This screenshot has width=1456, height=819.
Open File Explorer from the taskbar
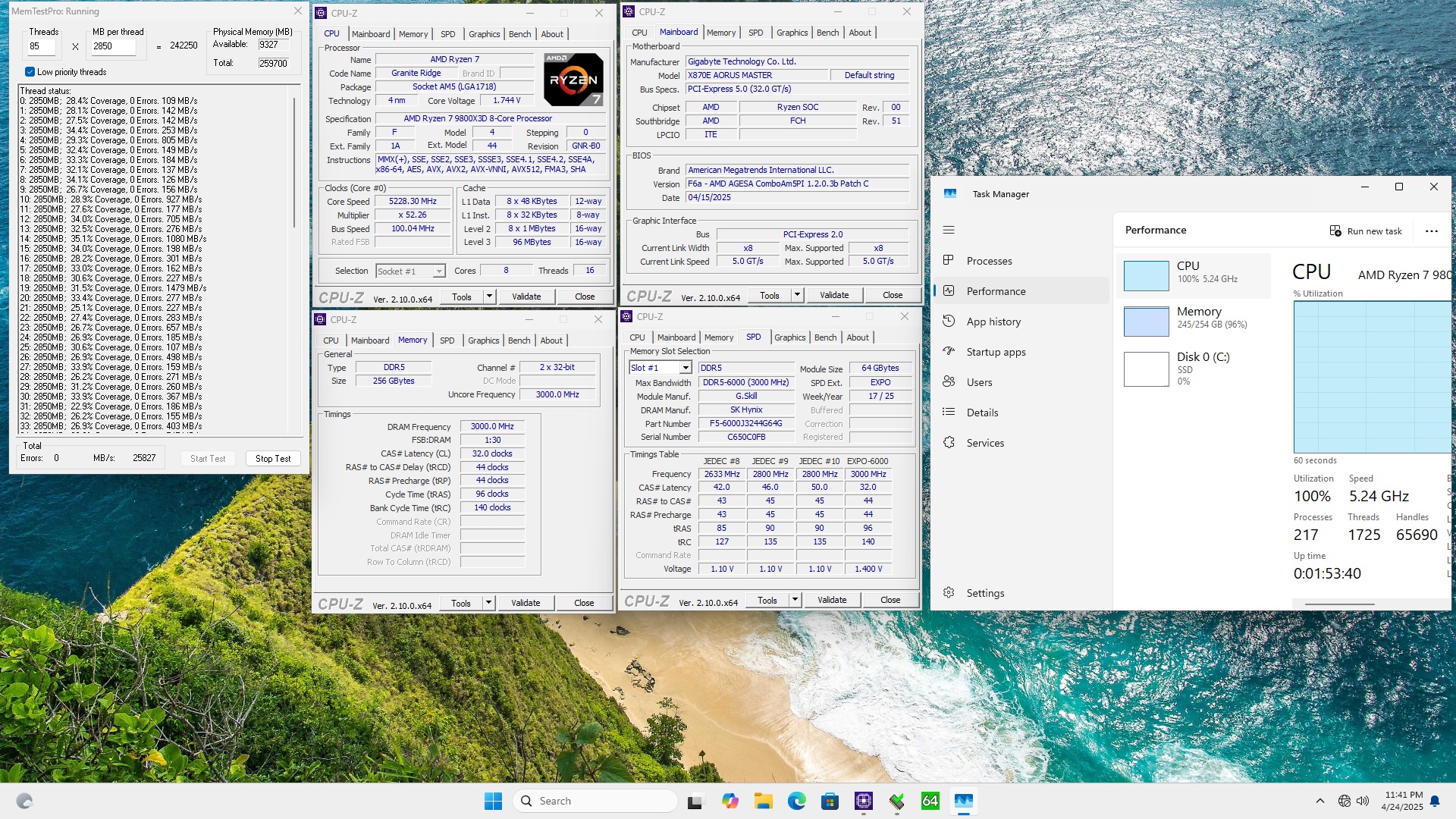coord(763,801)
